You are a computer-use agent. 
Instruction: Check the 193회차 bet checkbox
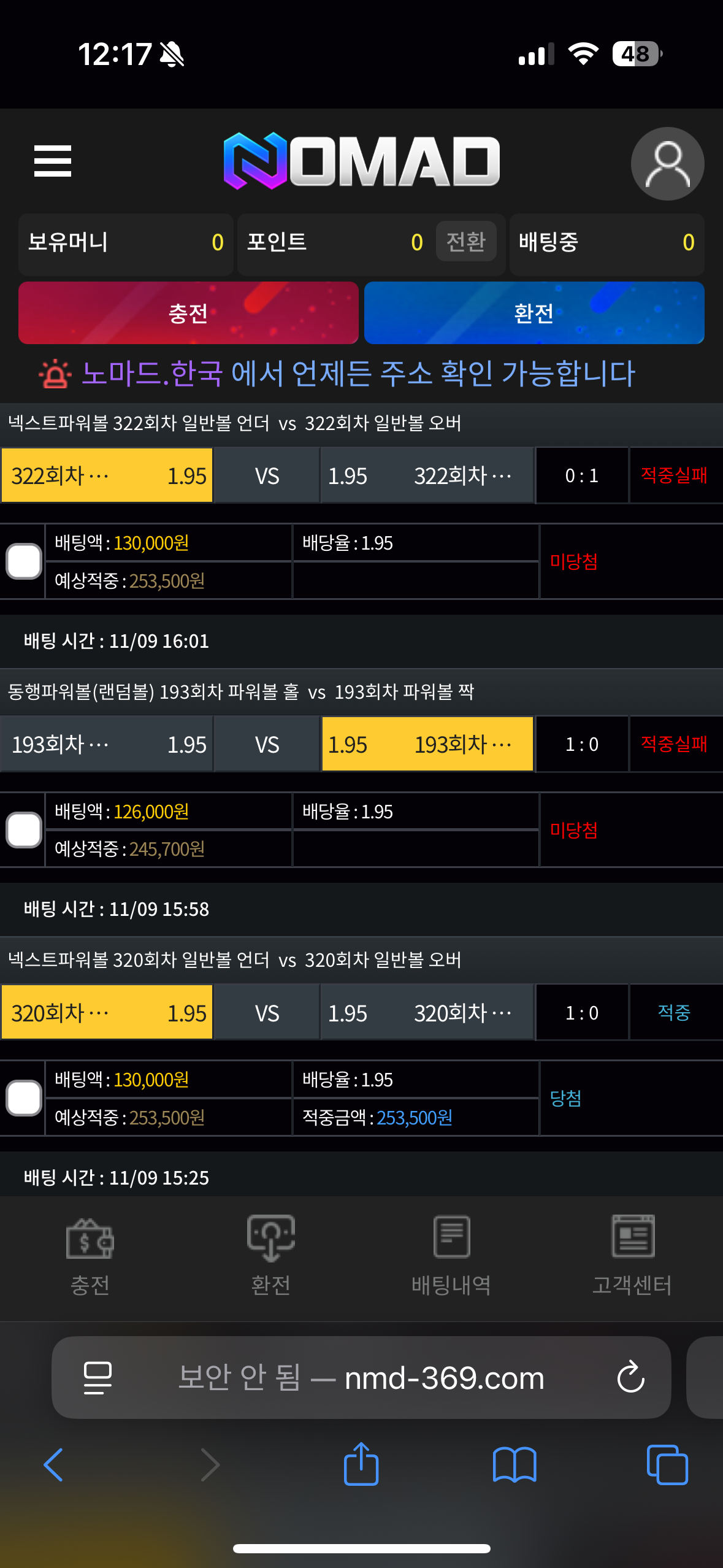[x=24, y=830]
